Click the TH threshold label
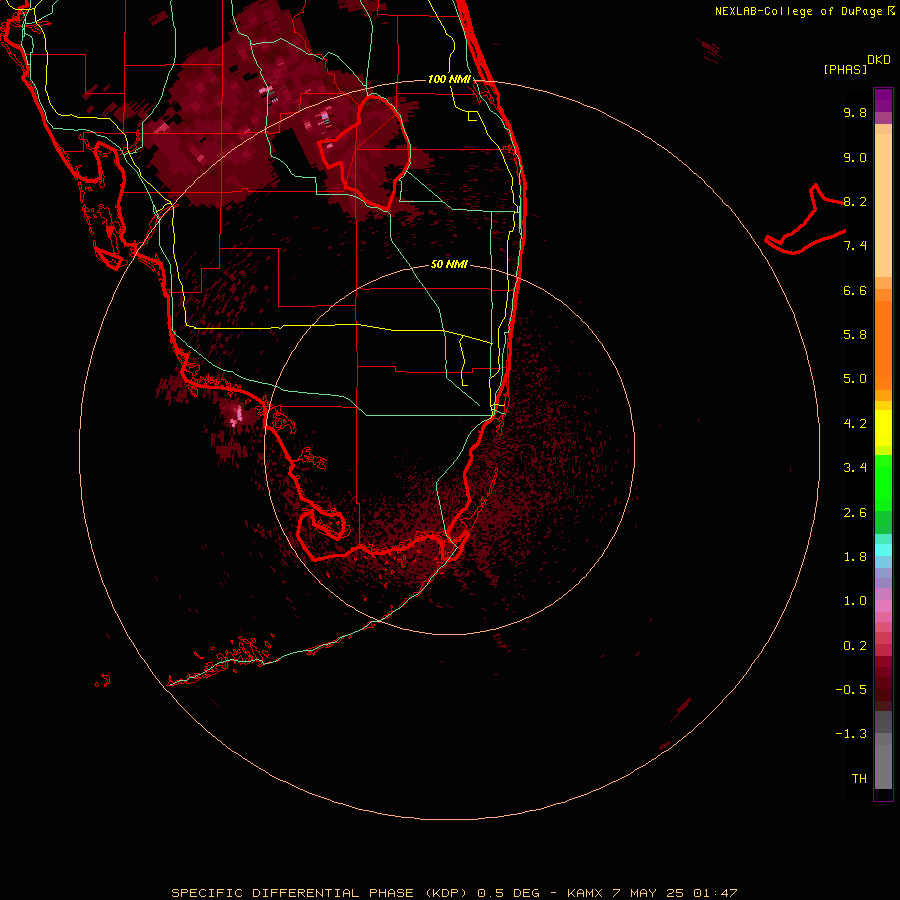 click(859, 779)
